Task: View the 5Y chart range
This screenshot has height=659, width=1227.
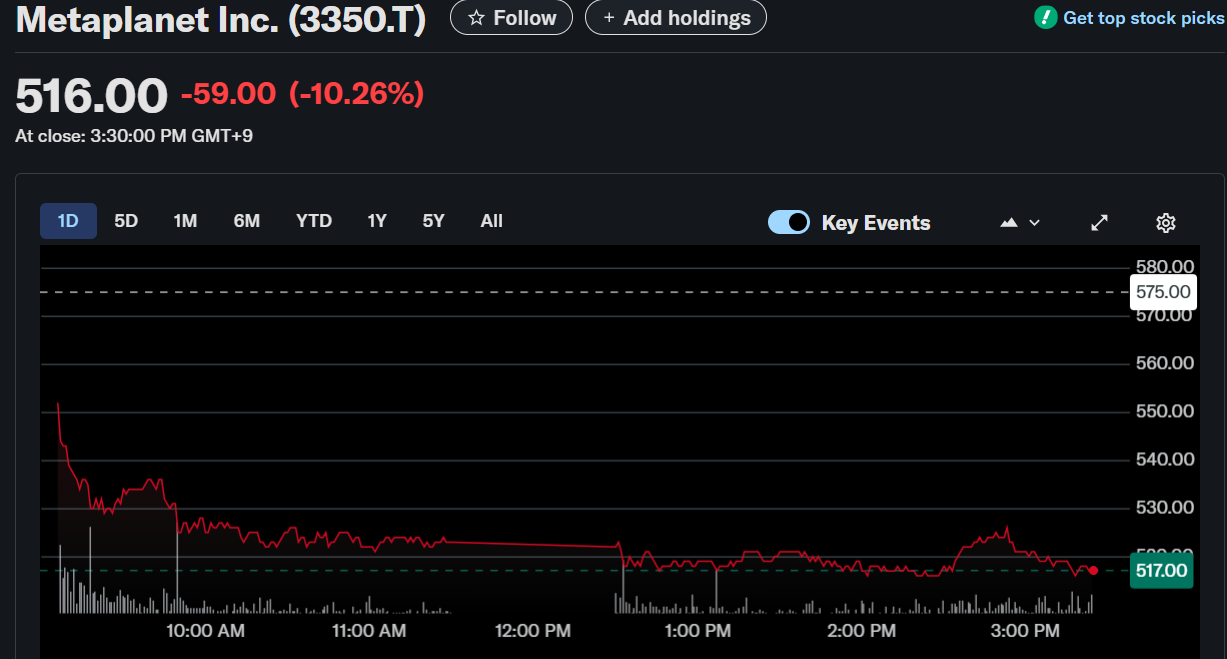Action: 433,221
